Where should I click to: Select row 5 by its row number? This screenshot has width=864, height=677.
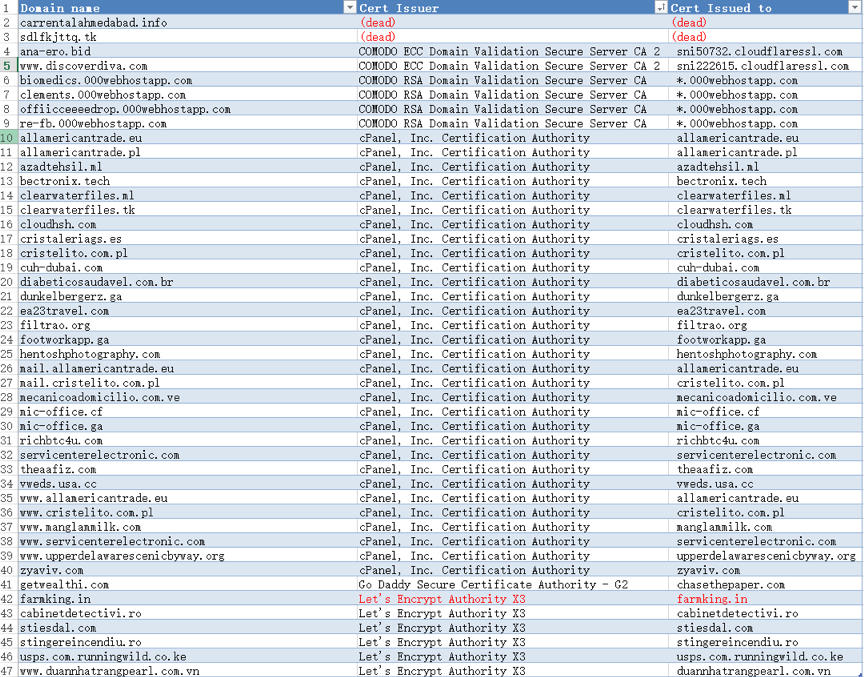8,66
